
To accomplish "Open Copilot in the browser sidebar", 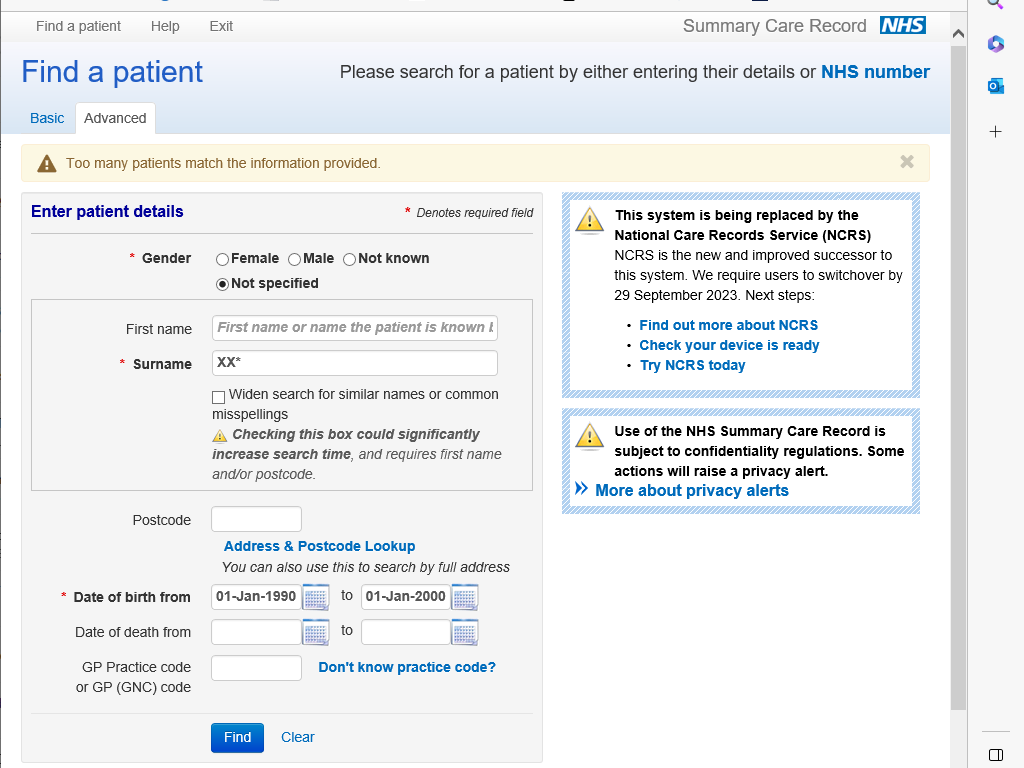I will pos(995,44).
